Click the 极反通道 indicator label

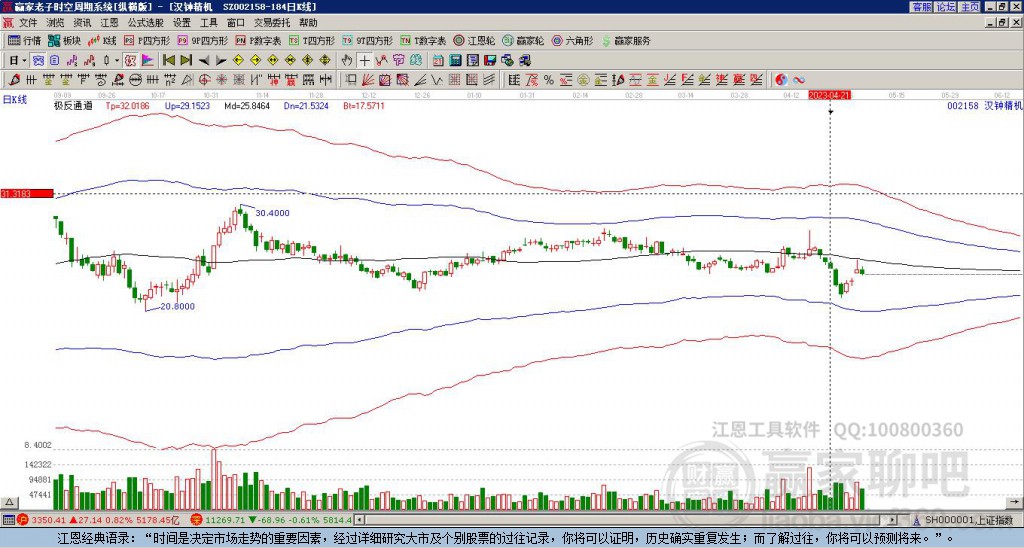click(x=73, y=105)
